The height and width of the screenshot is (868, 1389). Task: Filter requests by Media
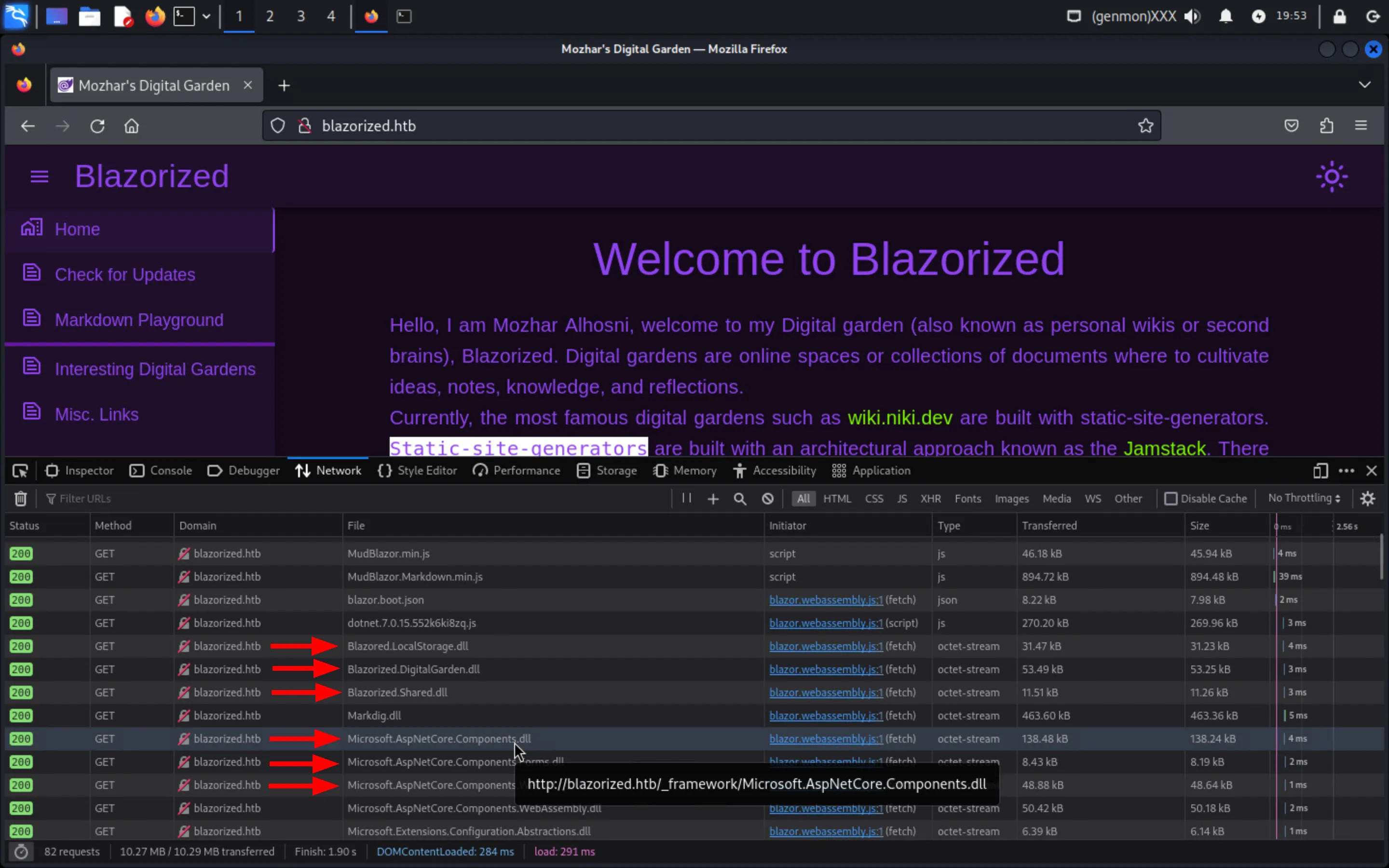pyautogui.click(x=1057, y=498)
